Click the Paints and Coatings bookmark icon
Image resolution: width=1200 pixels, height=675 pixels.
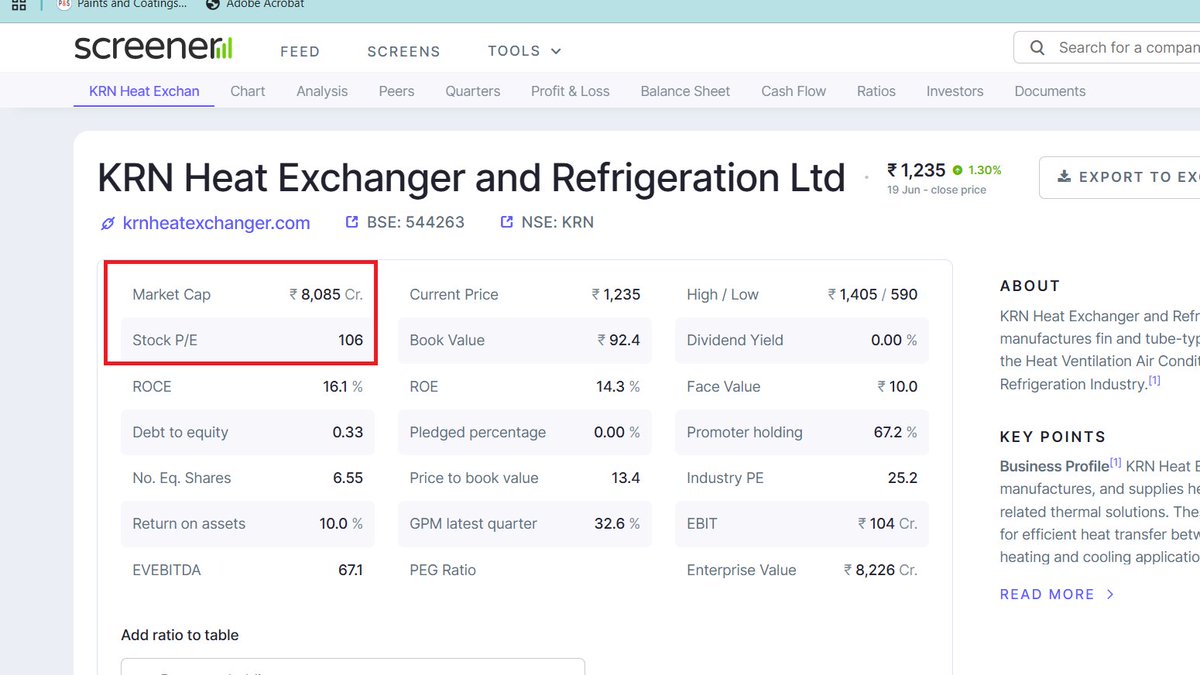coord(64,4)
